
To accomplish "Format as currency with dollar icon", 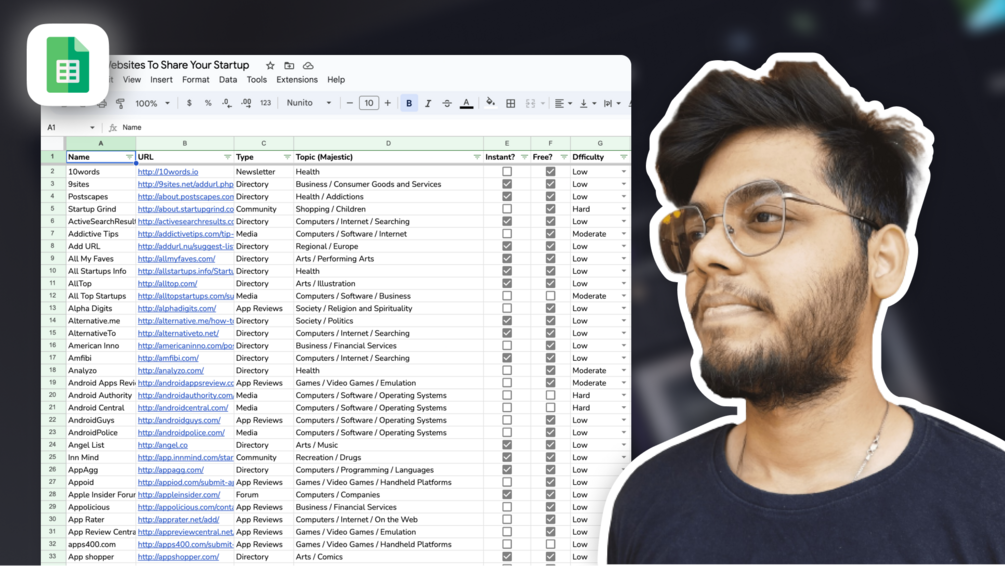I will pos(189,103).
